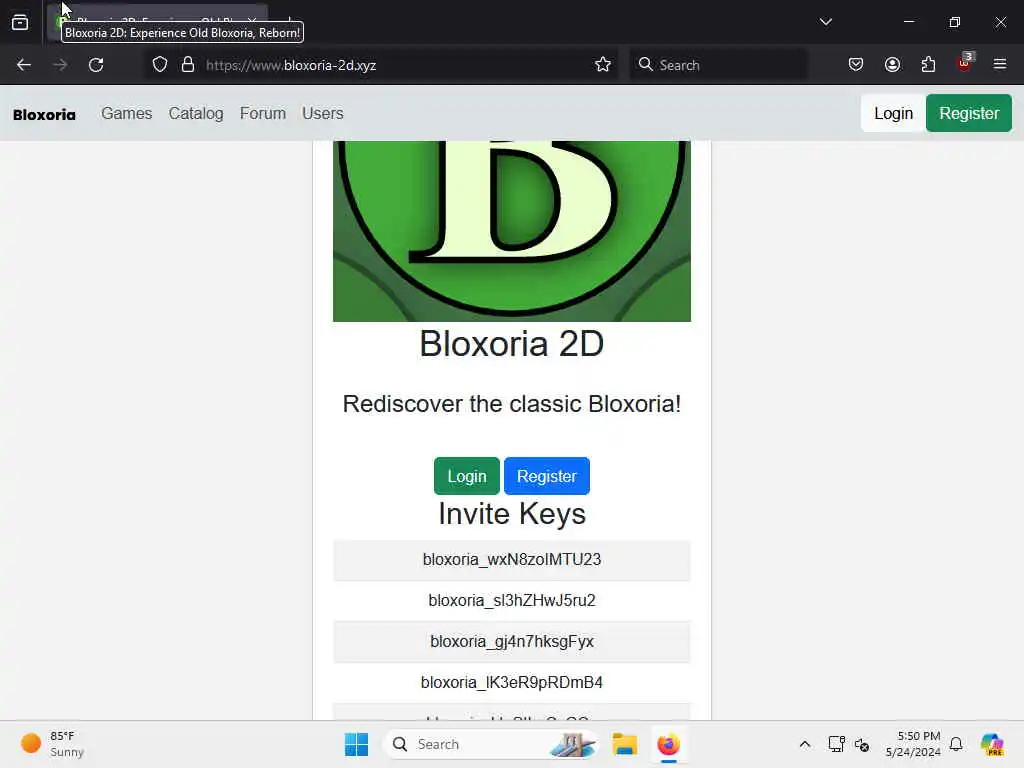Click the URL address bar
1024x768 pixels.
click(379, 65)
